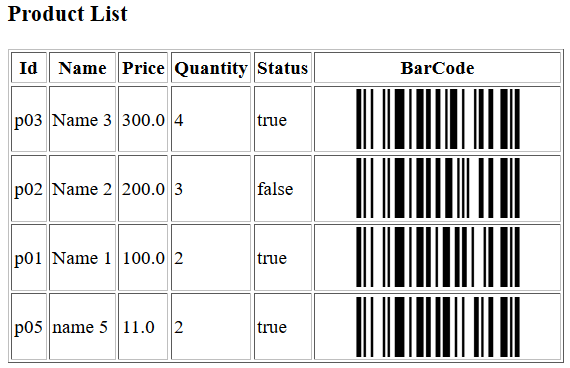The image size is (570, 368).
Task: Select the BarCode column header
Action: click(x=437, y=68)
